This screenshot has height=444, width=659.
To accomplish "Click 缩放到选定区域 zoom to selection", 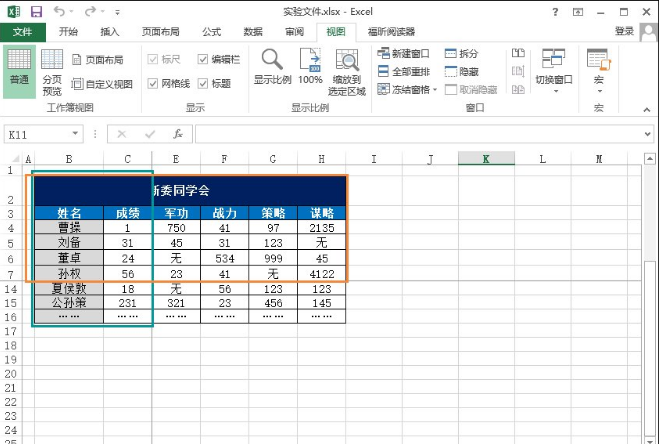I will (x=347, y=72).
